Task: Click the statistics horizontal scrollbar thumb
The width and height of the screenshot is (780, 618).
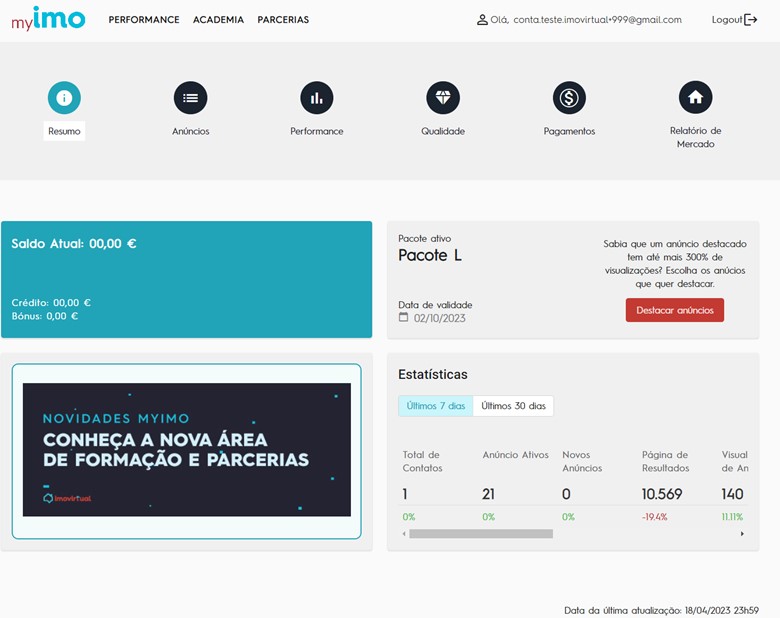Action: 480,534
